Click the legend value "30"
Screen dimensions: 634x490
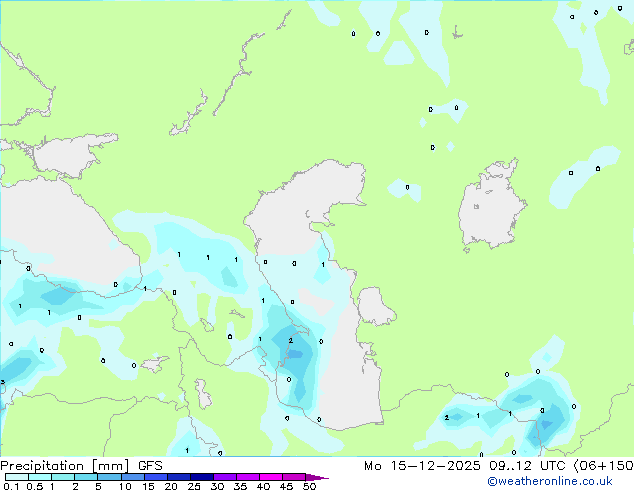[x=217, y=486]
